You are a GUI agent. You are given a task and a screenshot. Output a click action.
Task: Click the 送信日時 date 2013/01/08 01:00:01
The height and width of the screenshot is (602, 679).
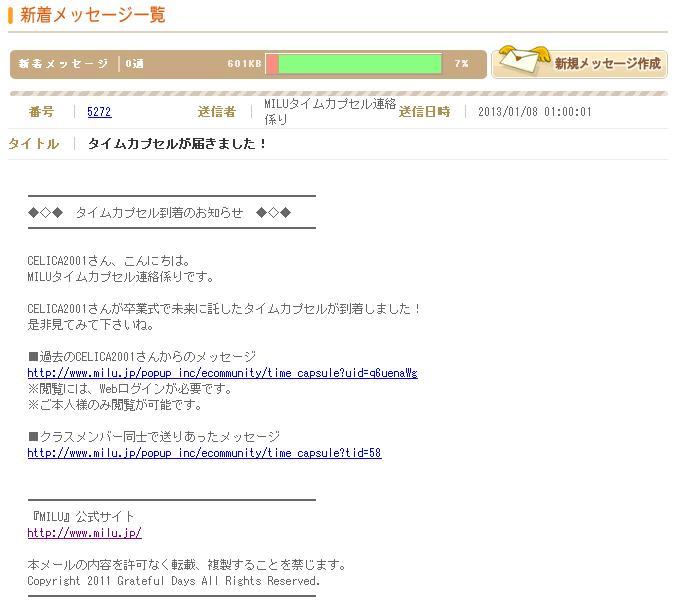534,112
